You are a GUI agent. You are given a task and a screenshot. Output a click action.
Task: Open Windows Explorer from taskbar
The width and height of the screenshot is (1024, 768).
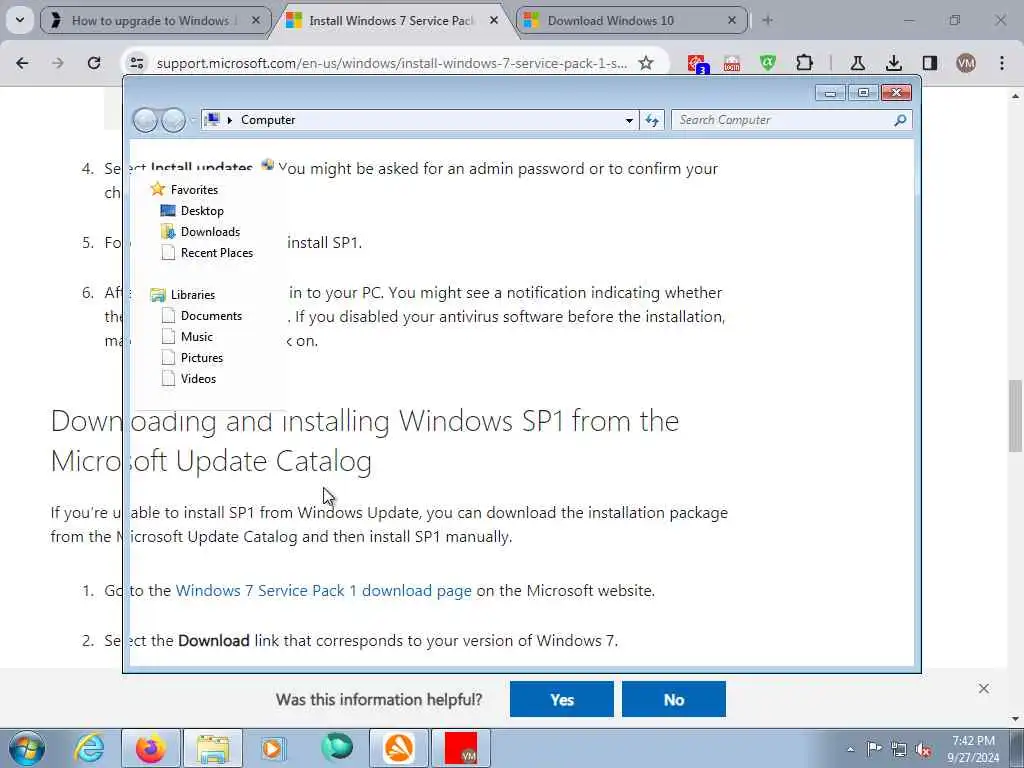(x=213, y=748)
